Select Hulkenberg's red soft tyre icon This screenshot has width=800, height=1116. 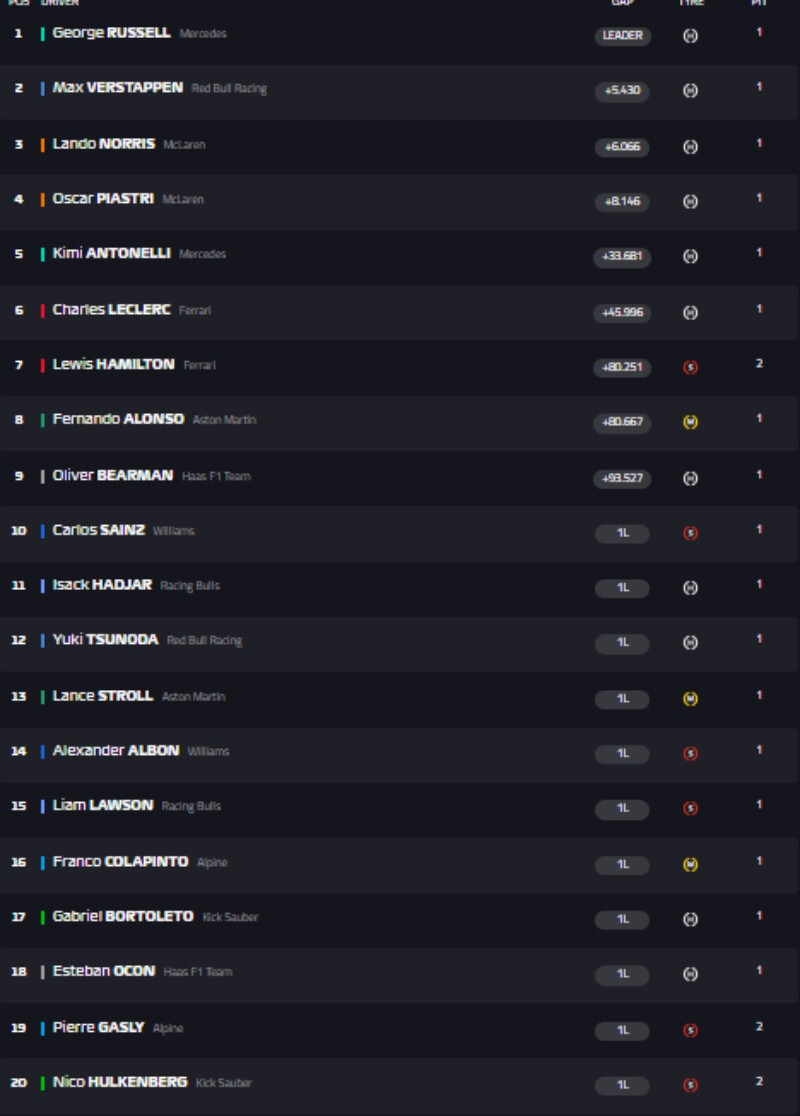(x=690, y=1085)
